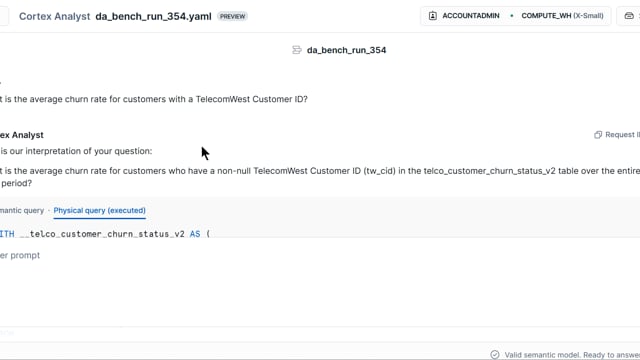The height and width of the screenshot is (360, 640).
Task: Select the Physical query (executed) tab
Action: click(x=100, y=211)
